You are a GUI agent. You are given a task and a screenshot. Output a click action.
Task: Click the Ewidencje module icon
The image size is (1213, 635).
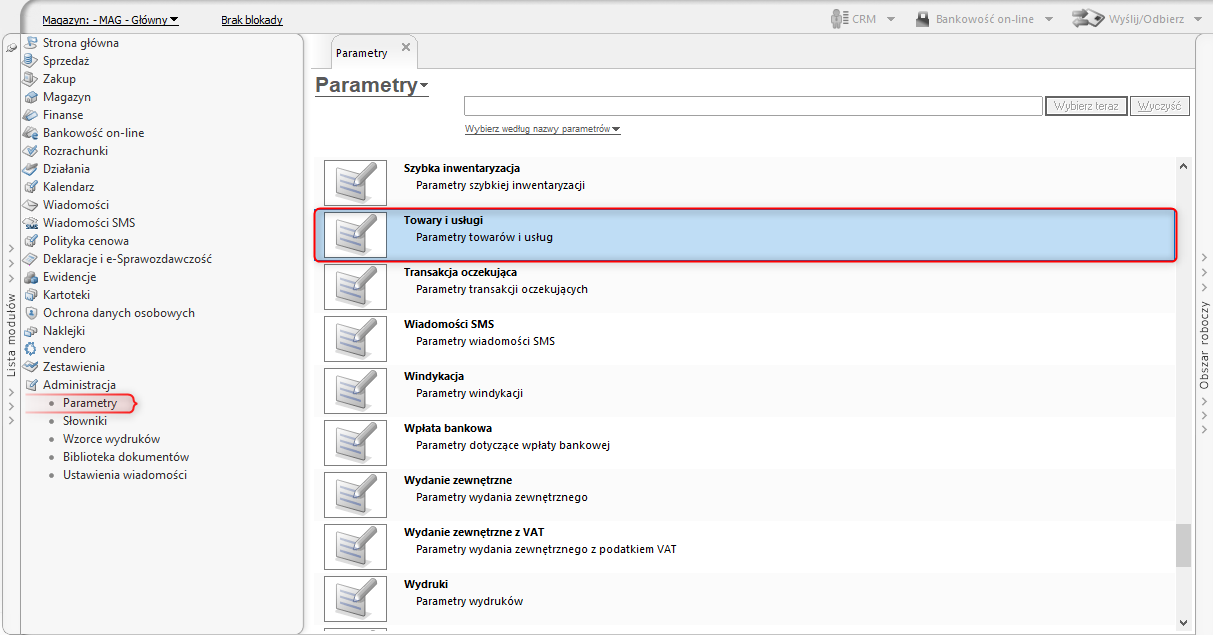(30, 277)
